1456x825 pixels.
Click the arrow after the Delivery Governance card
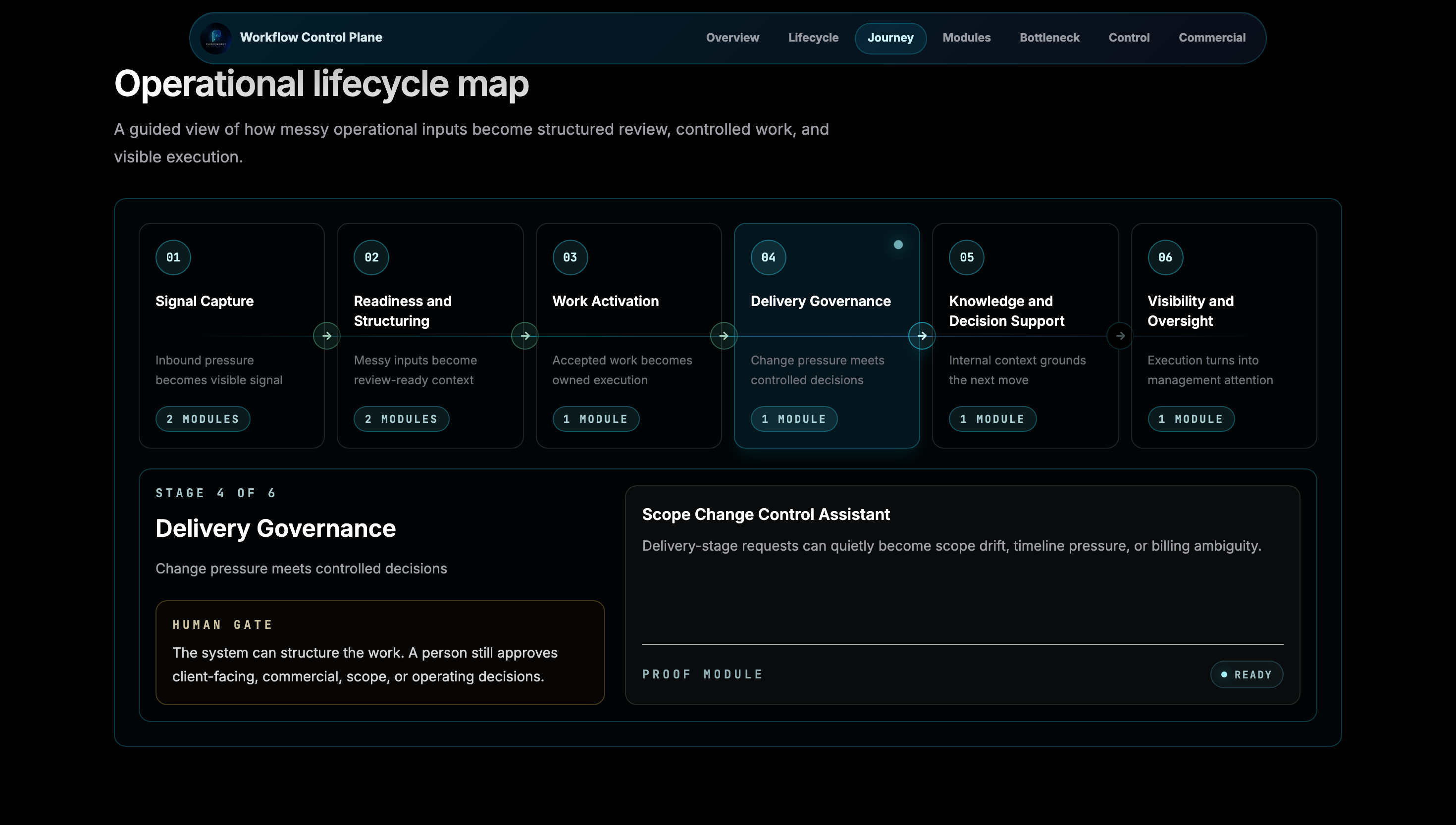tap(922, 336)
